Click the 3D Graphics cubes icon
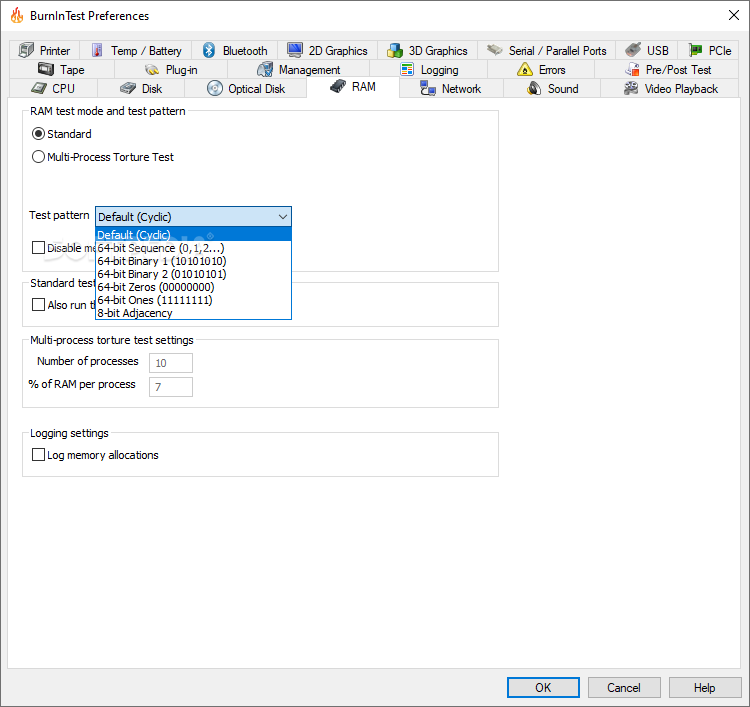 tap(395, 50)
